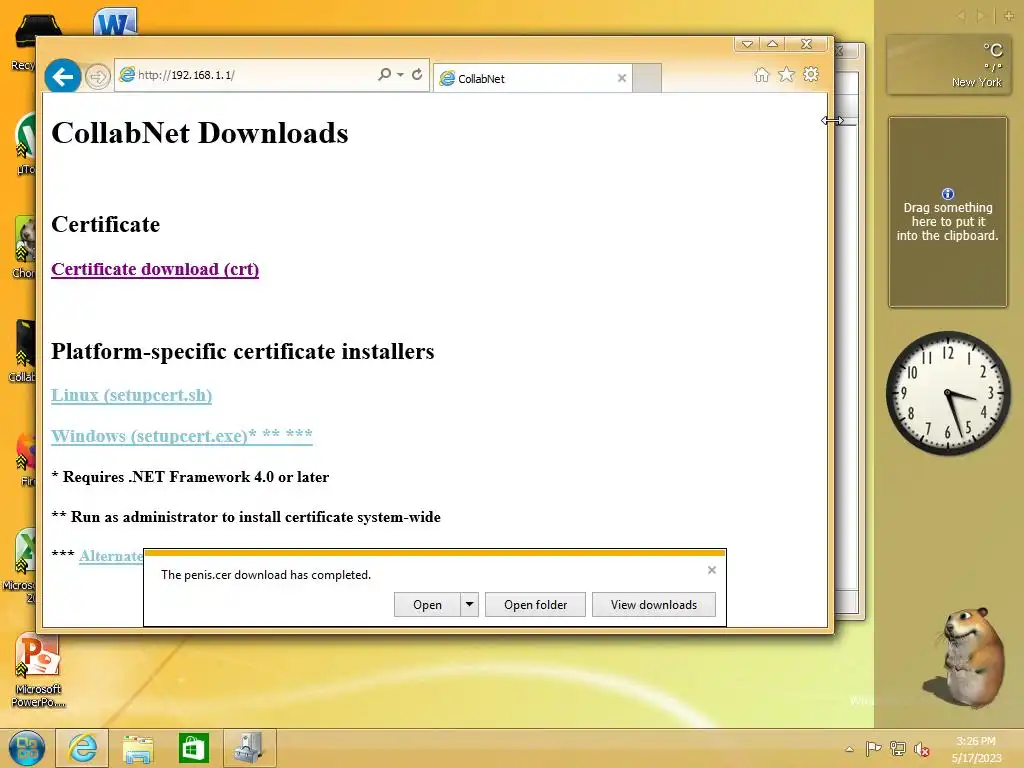The height and width of the screenshot is (768, 1024).
Task: Open the clock showing 3:26 PM
Action: (976, 749)
